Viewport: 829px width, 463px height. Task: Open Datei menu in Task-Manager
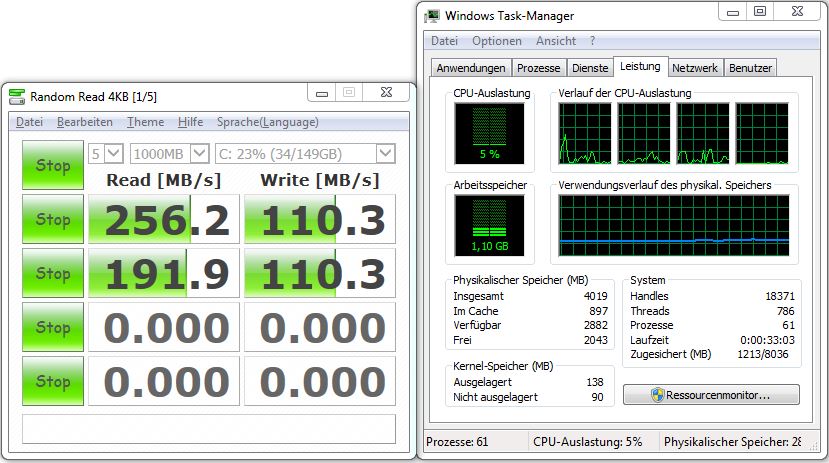coord(444,41)
